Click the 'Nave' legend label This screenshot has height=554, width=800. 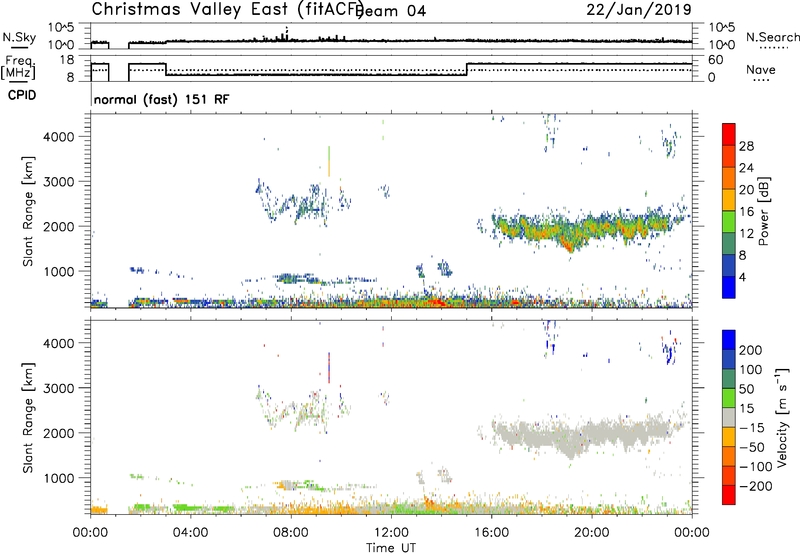click(x=761, y=70)
